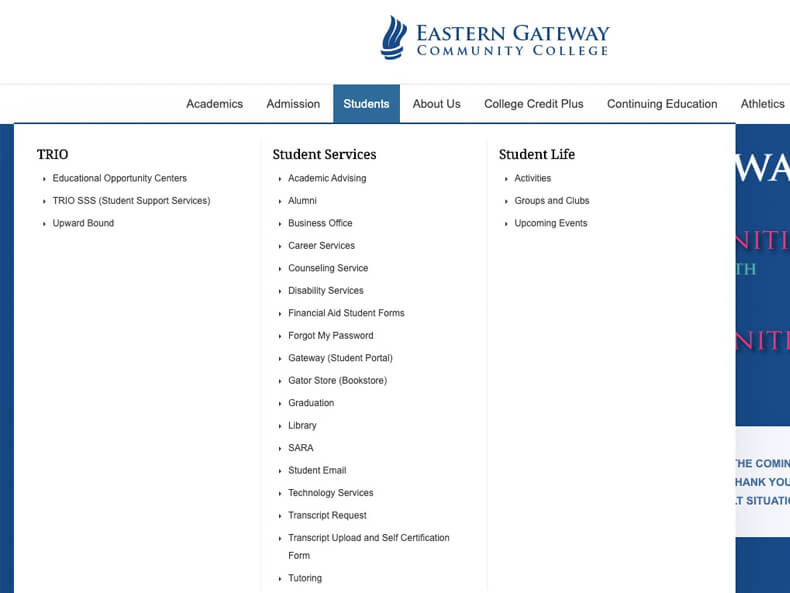This screenshot has height=593, width=790.
Task: Open the Admission menu
Action: [293, 104]
